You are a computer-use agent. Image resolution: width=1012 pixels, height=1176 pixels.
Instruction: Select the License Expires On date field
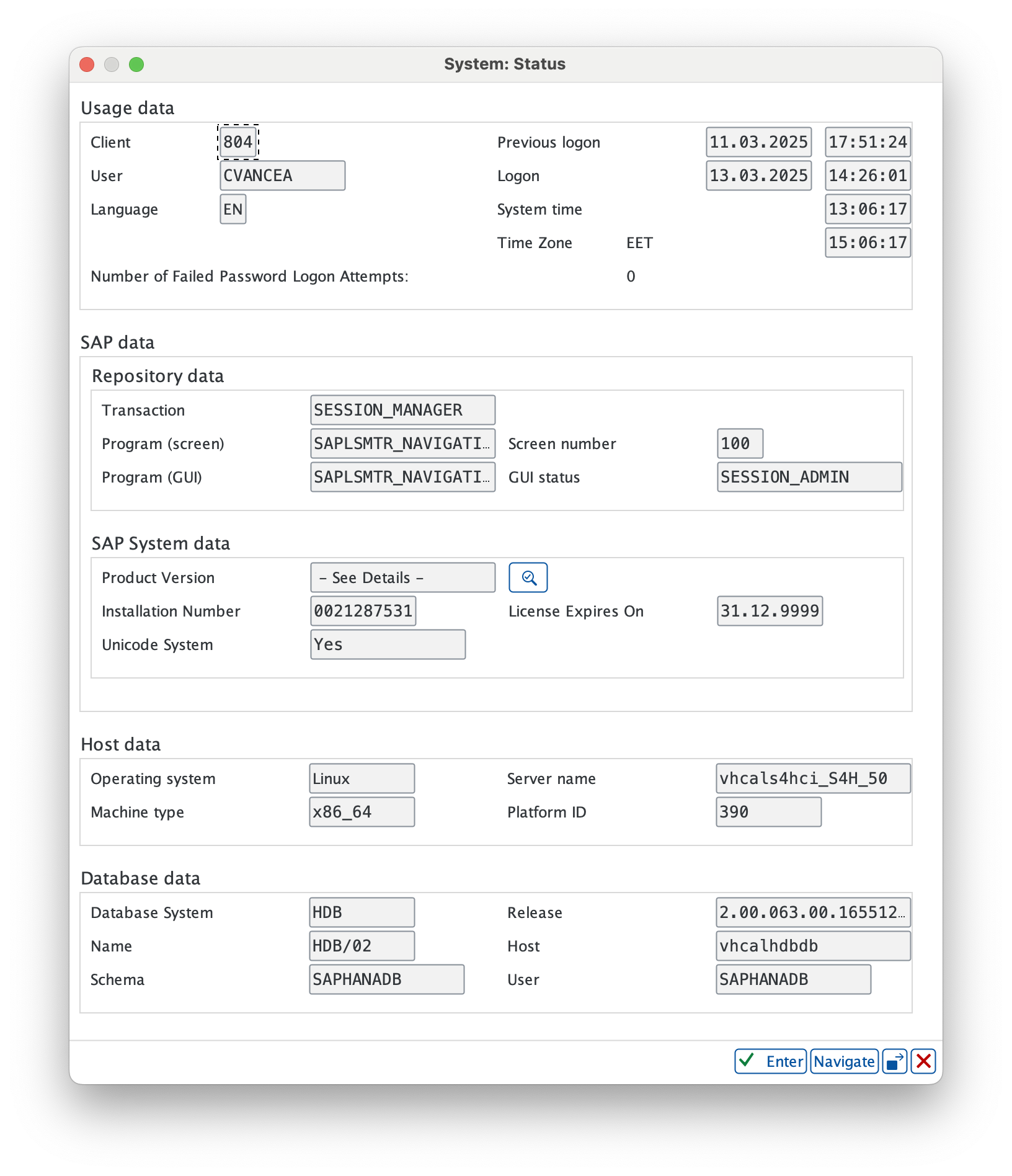[770, 611]
